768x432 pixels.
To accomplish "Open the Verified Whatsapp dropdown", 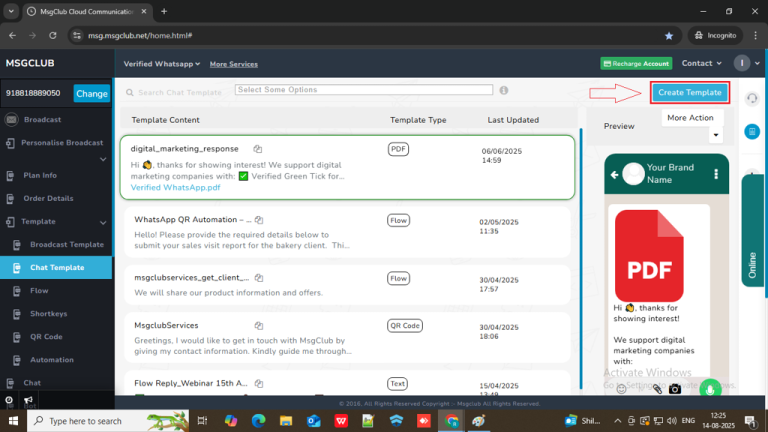I will tap(161, 63).
